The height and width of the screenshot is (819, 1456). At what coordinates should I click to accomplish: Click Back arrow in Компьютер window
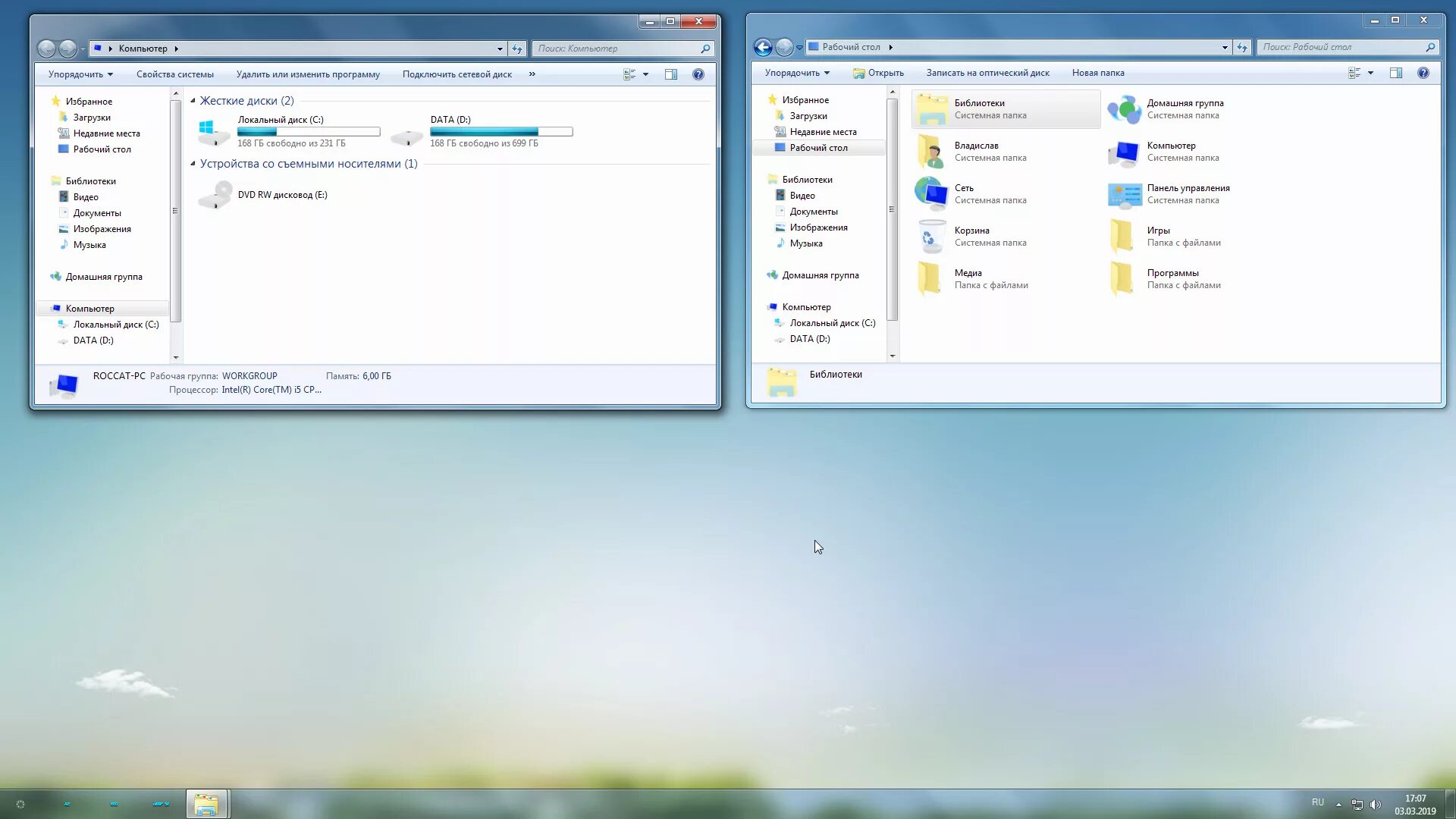click(x=46, y=49)
